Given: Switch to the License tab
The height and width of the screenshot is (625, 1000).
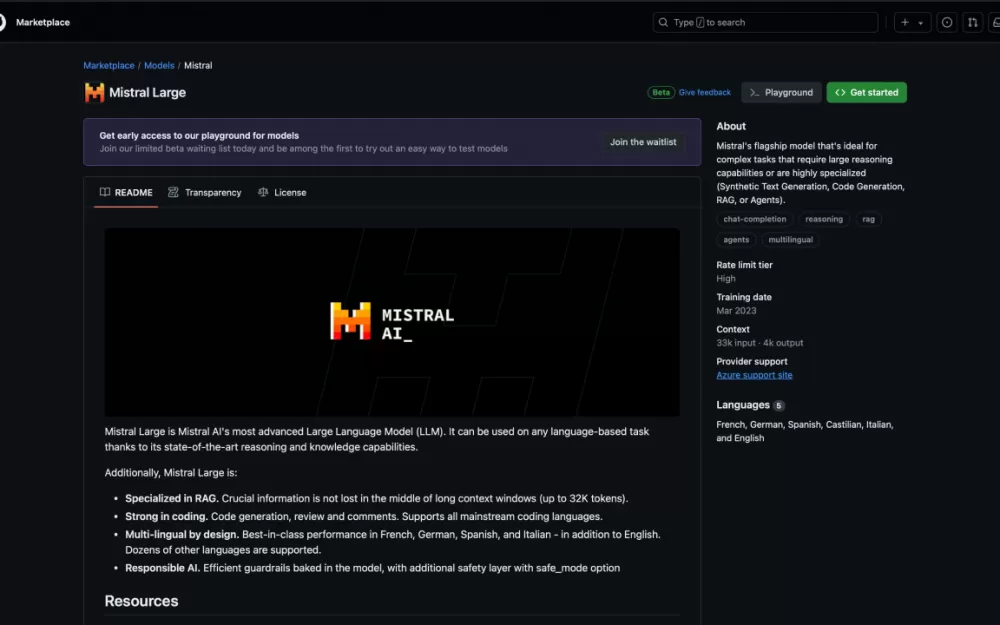Looking at the screenshot, I should [282, 193].
